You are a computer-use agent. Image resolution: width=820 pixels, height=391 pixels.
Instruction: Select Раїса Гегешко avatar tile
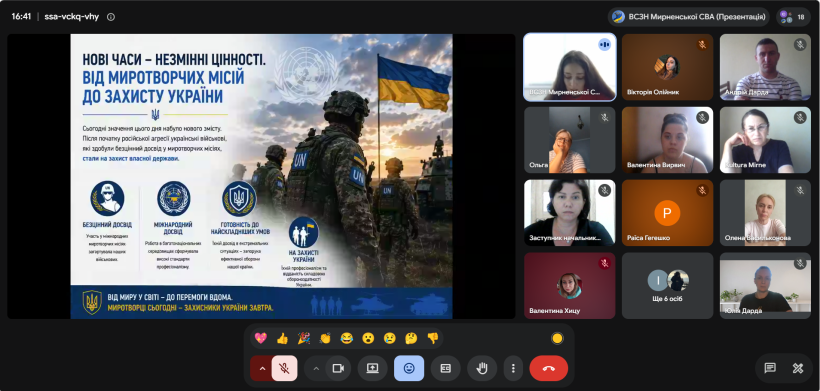[x=667, y=213]
